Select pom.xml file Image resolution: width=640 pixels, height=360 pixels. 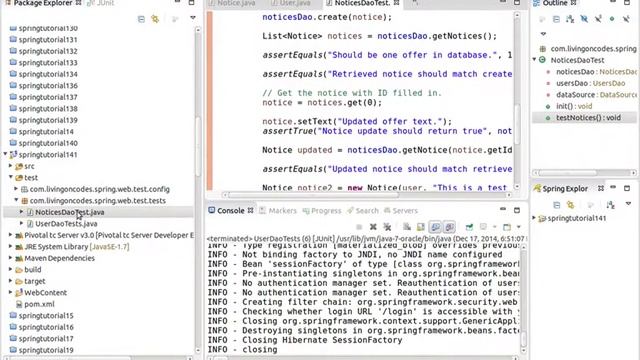(x=39, y=304)
